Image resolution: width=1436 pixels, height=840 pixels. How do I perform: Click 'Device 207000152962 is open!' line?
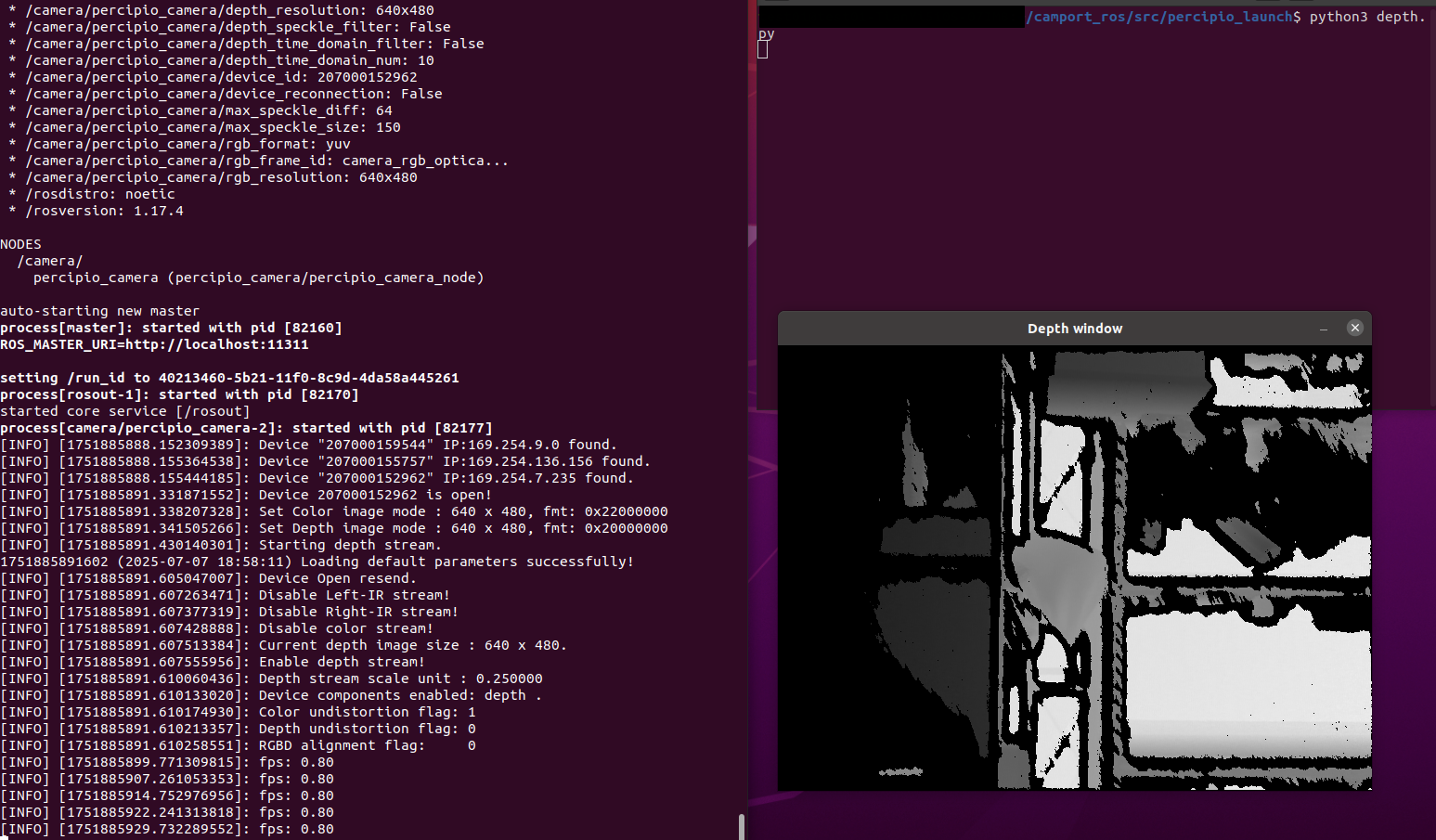point(246,495)
